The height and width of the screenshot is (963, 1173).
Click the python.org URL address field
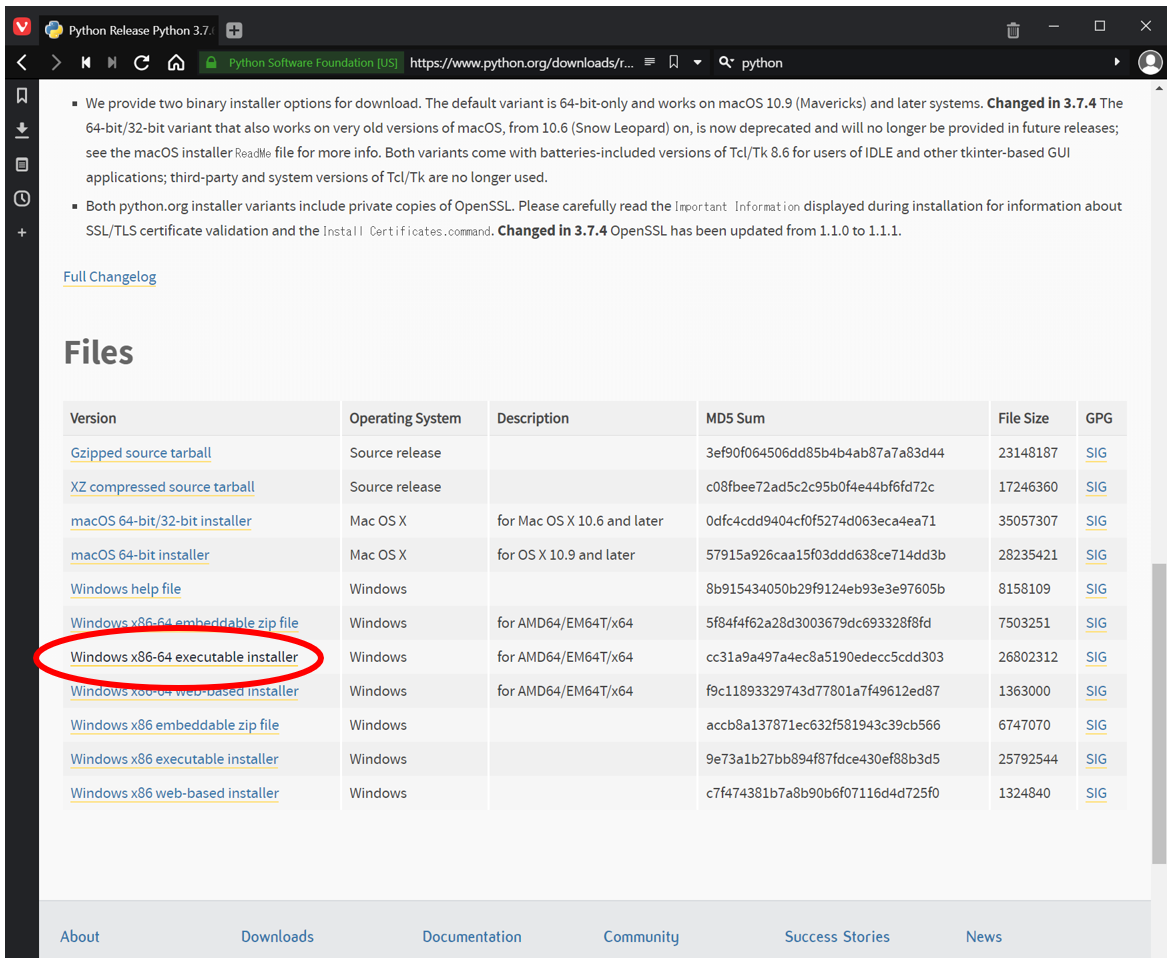click(x=521, y=63)
